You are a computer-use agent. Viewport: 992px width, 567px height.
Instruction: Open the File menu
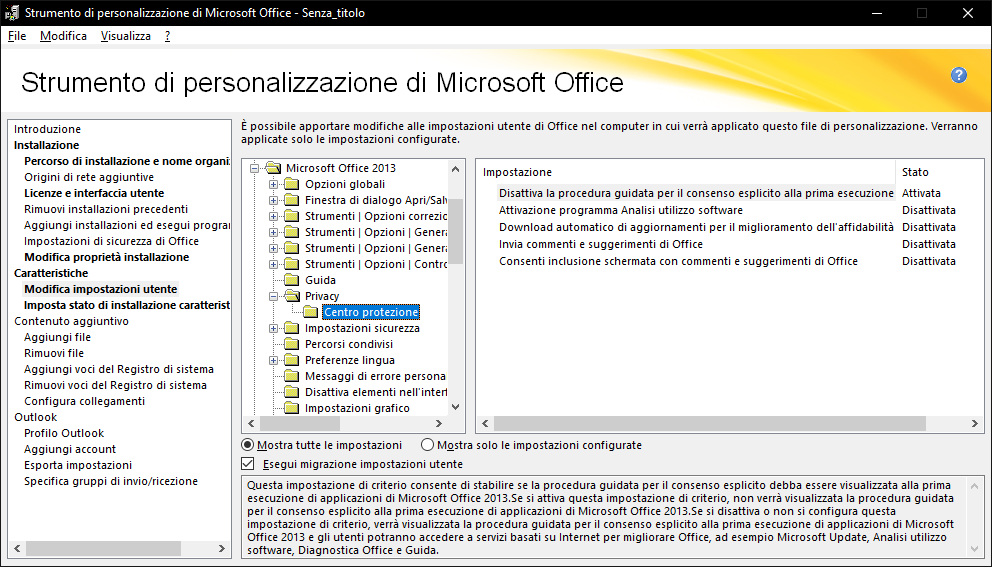(x=17, y=36)
